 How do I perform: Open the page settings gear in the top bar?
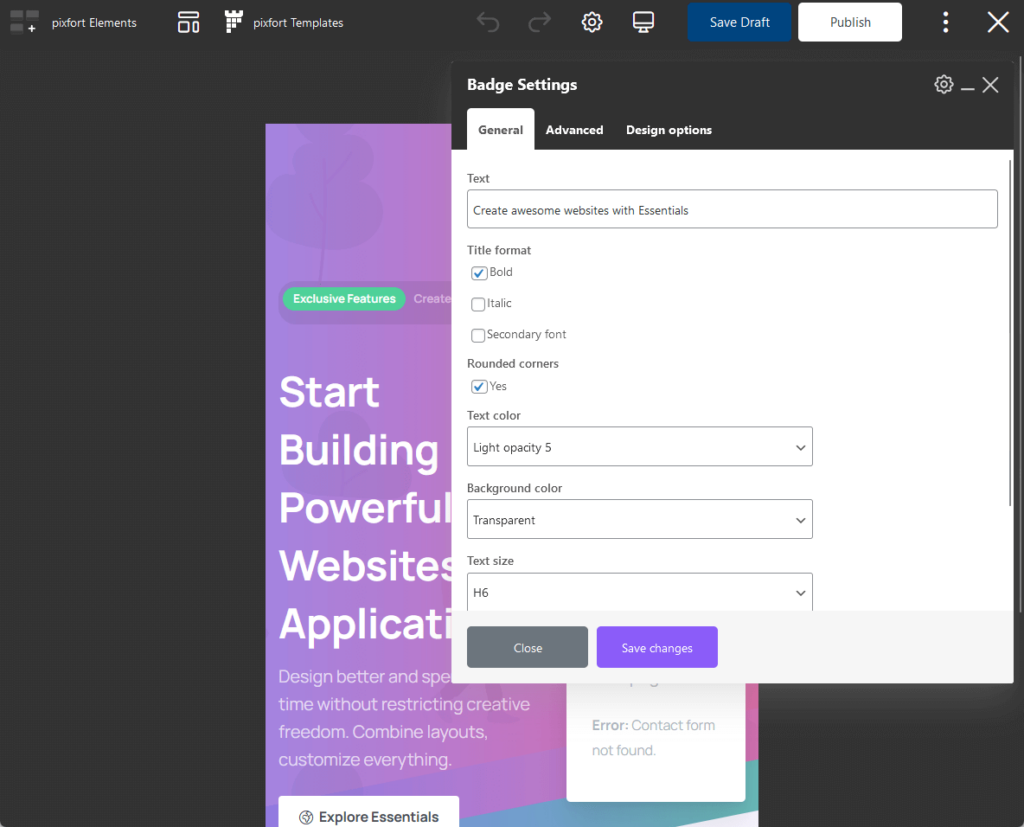click(591, 21)
